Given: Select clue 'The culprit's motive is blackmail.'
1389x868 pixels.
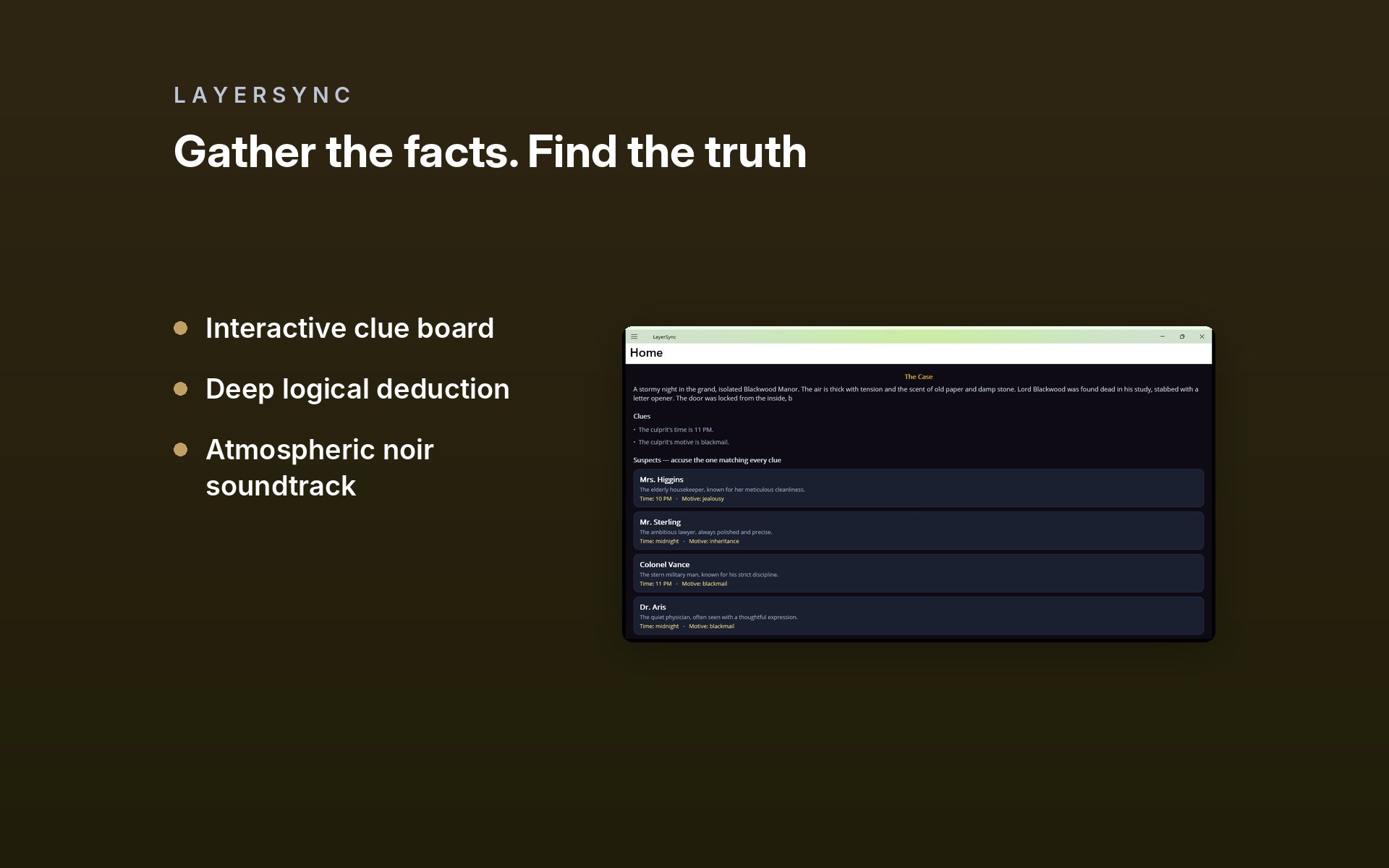Looking at the screenshot, I should [684, 442].
